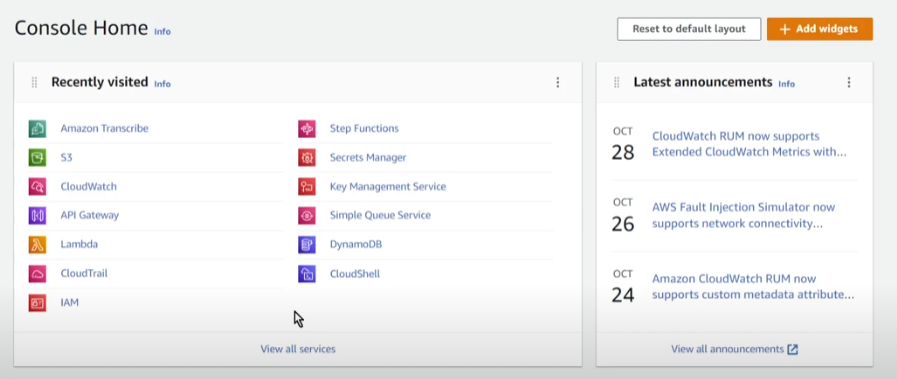Open the S3 link

coord(66,157)
